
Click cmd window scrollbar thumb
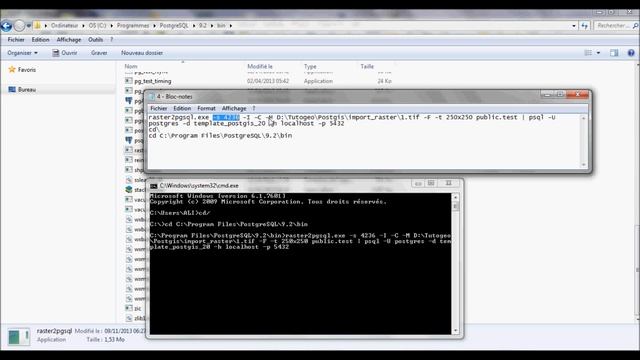click(456, 206)
